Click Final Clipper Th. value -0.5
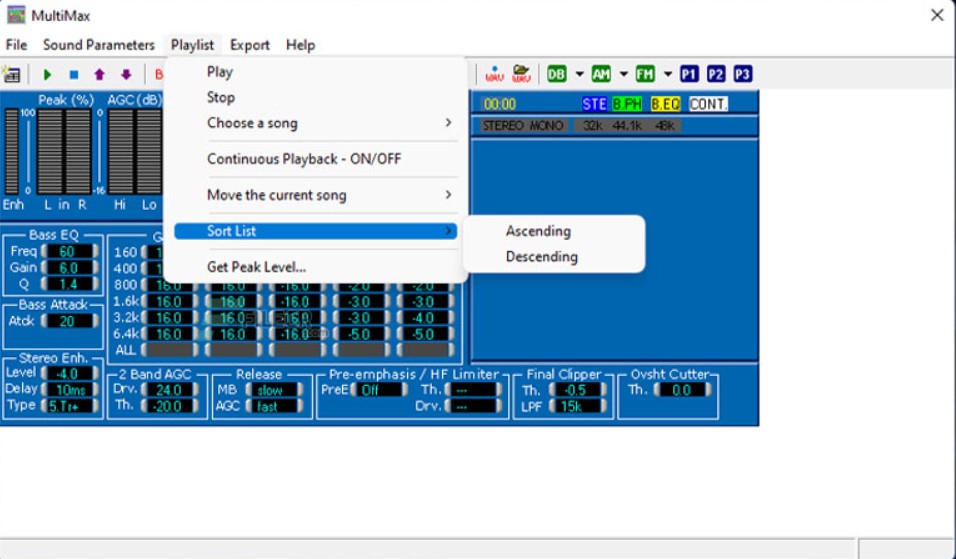The width and height of the screenshot is (956, 559). (x=578, y=390)
